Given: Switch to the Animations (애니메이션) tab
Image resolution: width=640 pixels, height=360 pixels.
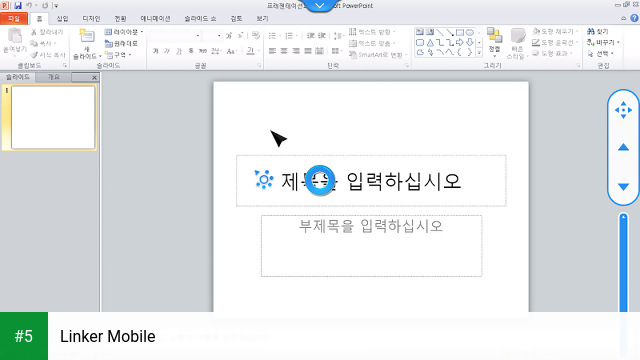Looking at the screenshot, I should (155, 19).
